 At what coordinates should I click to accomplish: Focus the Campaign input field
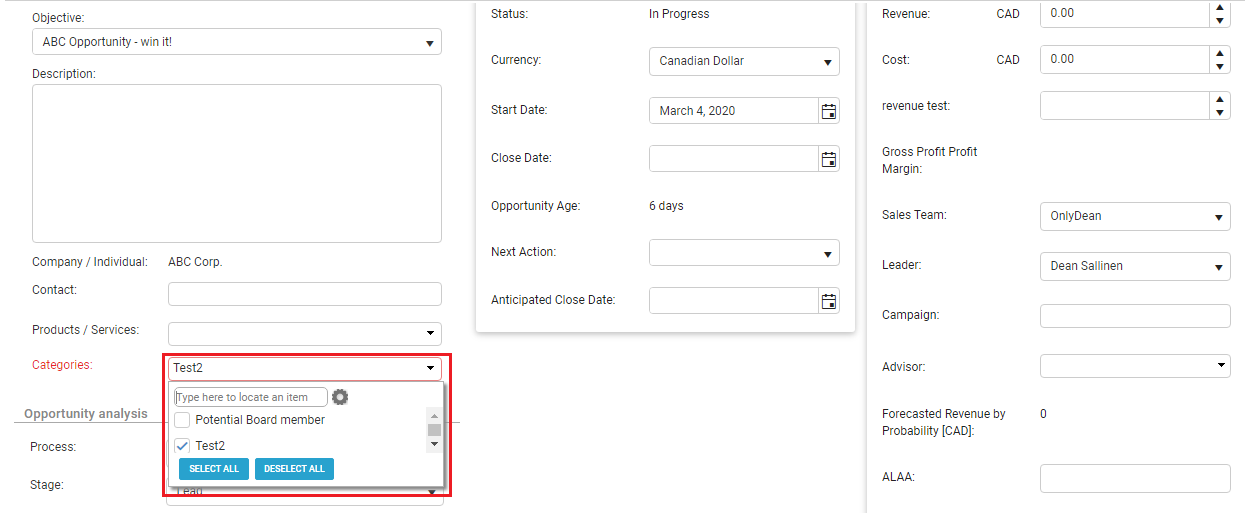pos(1135,316)
